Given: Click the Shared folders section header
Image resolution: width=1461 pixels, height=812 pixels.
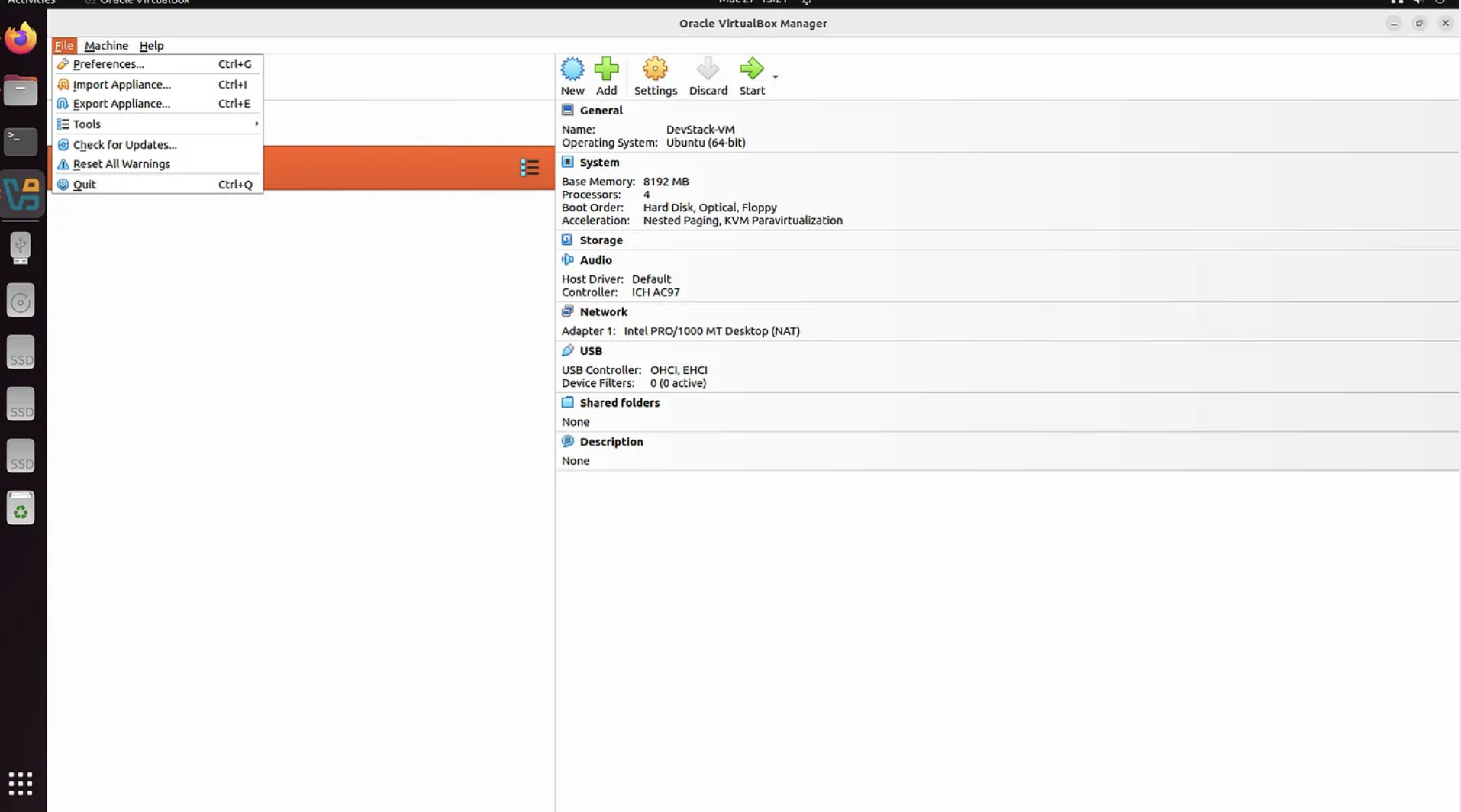Looking at the screenshot, I should [x=619, y=403].
